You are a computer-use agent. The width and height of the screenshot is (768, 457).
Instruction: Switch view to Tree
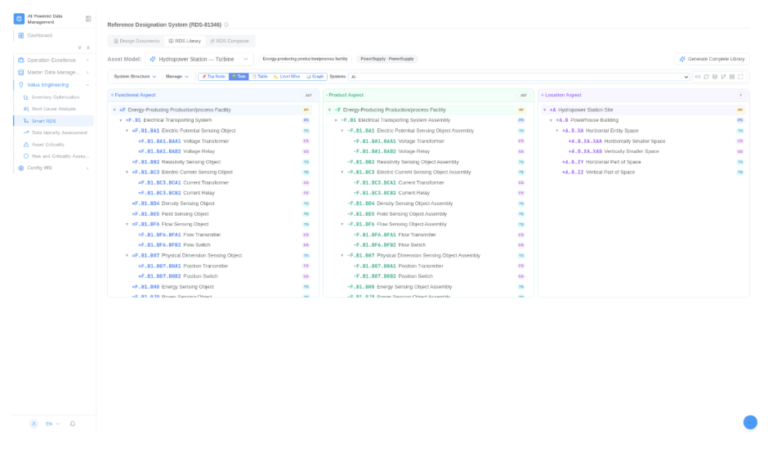point(239,77)
